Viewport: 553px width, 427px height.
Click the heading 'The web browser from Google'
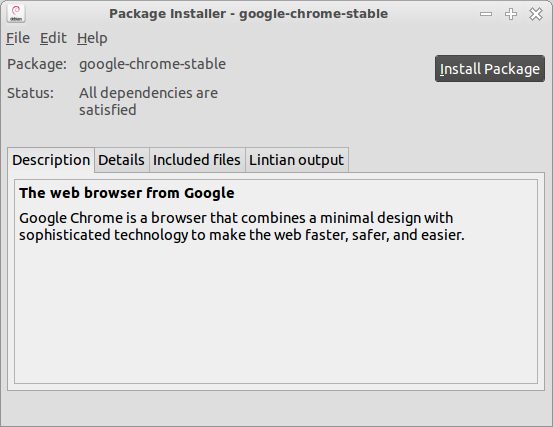[x=127, y=193]
